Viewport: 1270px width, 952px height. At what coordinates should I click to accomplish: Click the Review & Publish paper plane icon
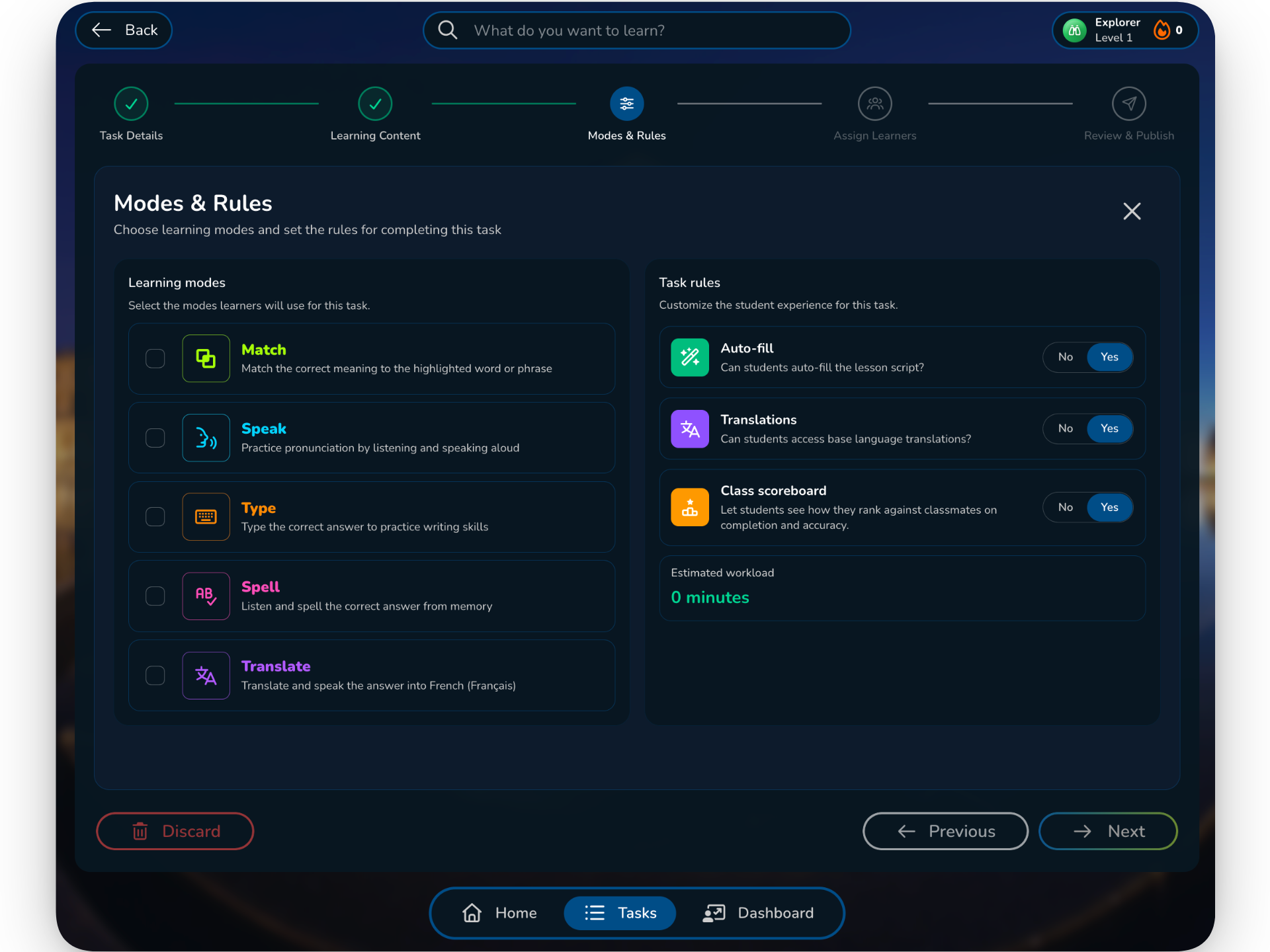click(x=1128, y=104)
